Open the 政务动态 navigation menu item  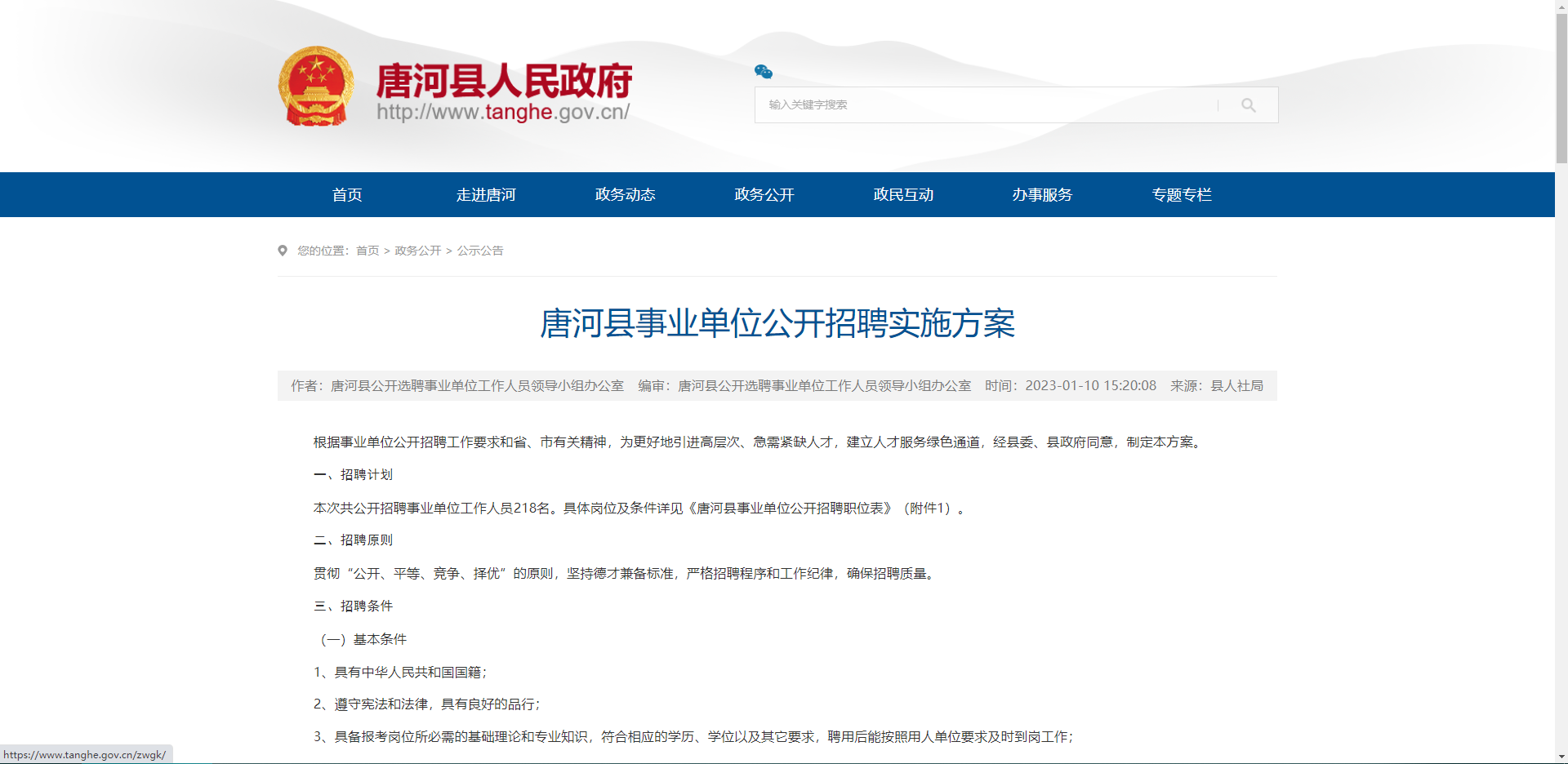(625, 194)
